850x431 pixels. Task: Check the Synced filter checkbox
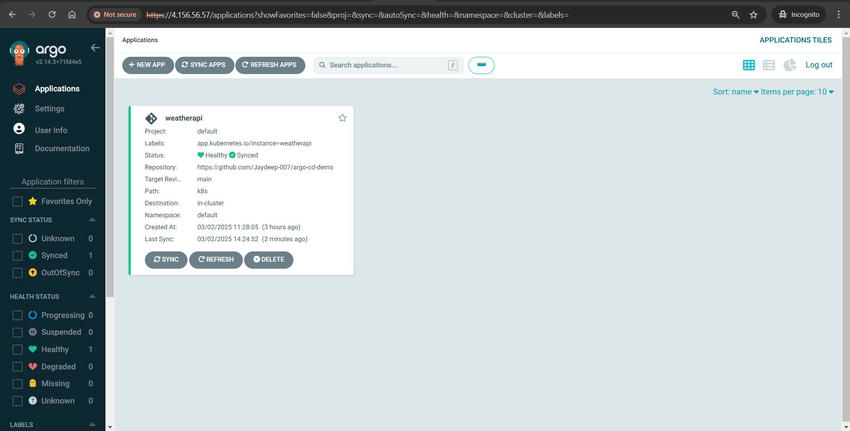pos(17,255)
